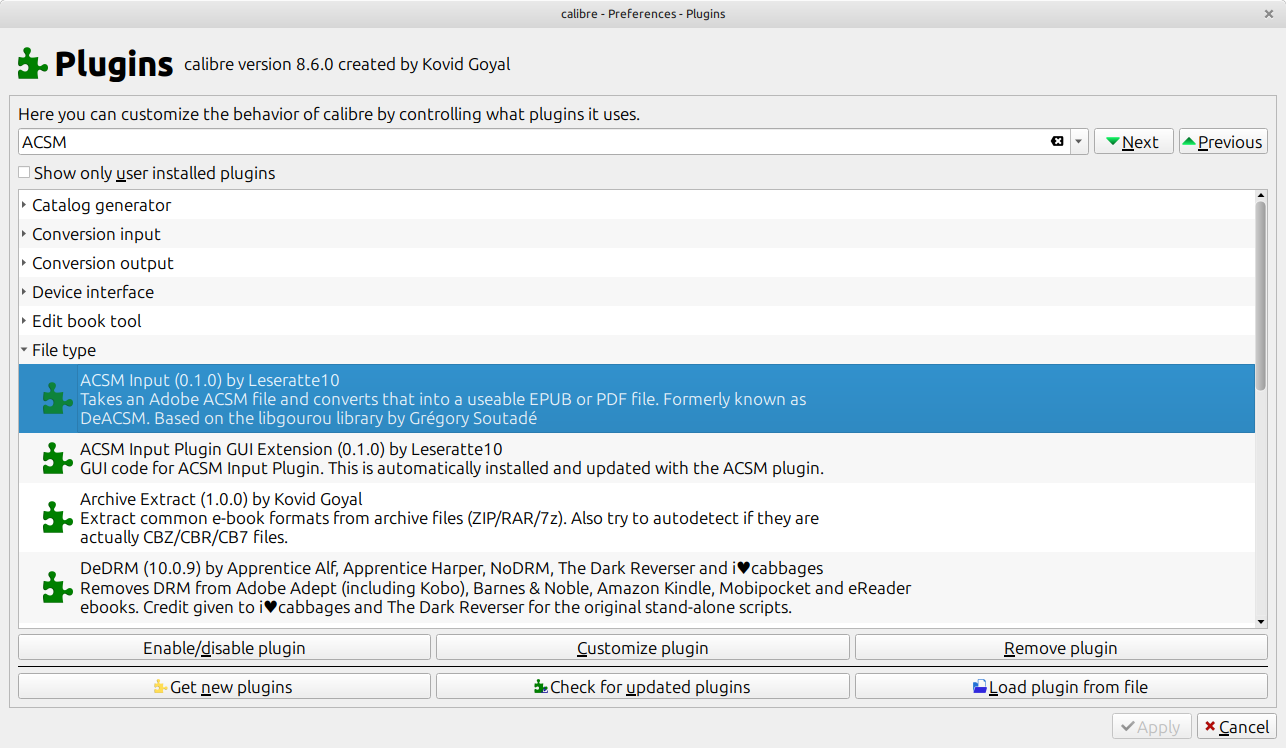The width and height of the screenshot is (1286, 748).
Task: Expand the Edit book tool category
Action: coord(23,321)
